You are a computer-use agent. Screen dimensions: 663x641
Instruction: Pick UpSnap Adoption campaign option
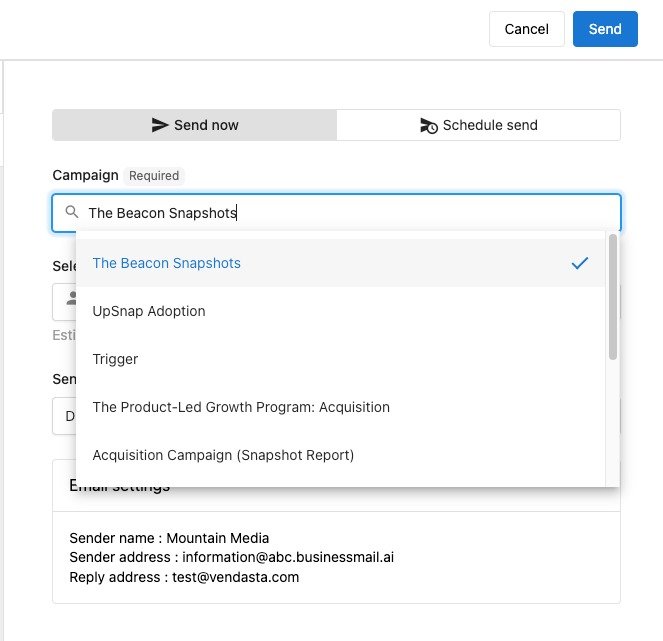[149, 311]
